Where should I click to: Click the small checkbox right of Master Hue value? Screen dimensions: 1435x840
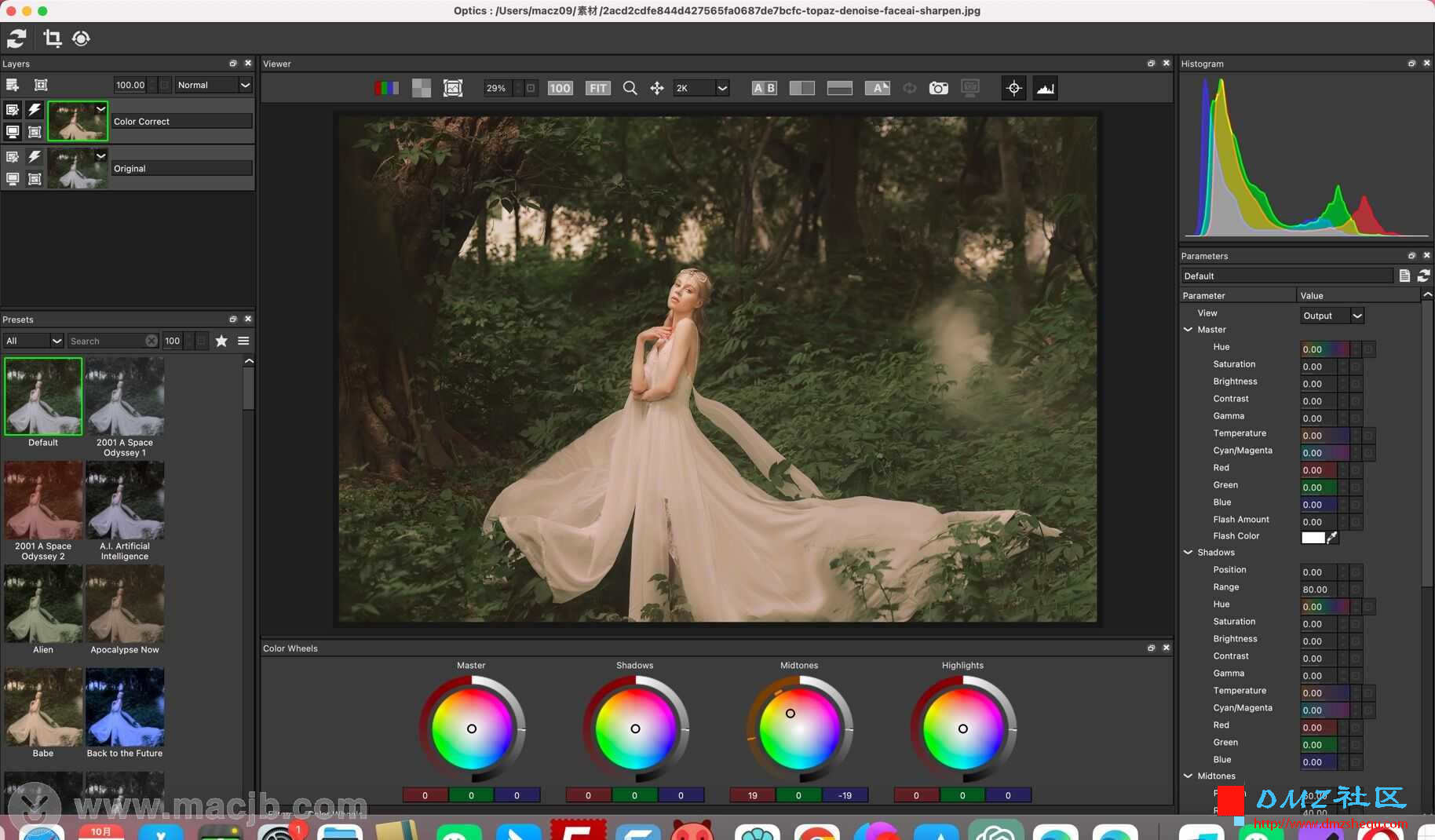point(1368,349)
